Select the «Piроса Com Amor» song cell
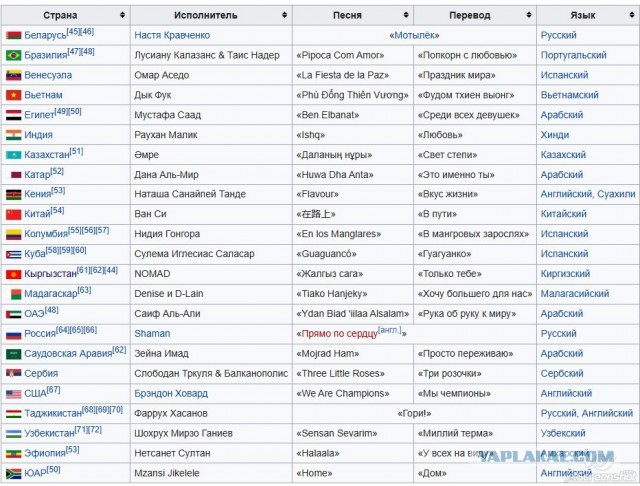Viewport: 640px width, 486px height. (353, 55)
